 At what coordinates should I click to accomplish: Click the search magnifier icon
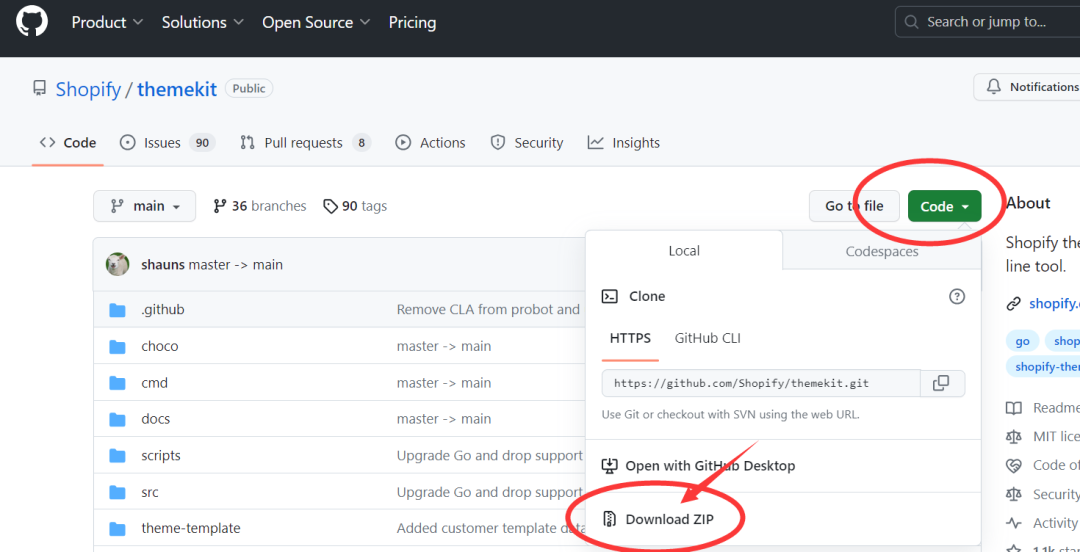911,22
